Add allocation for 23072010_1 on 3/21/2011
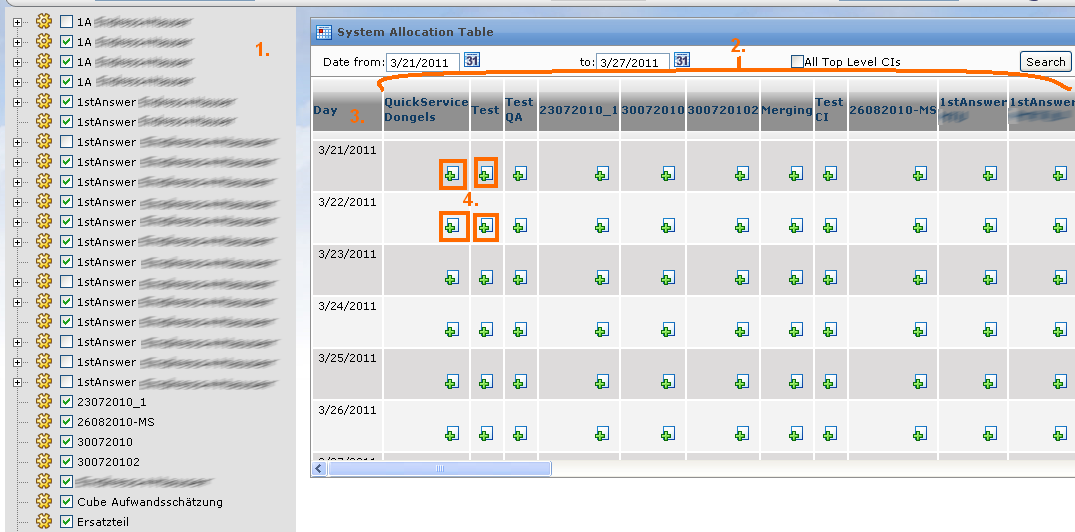This screenshot has width=1075, height=532. click(602, 174)
